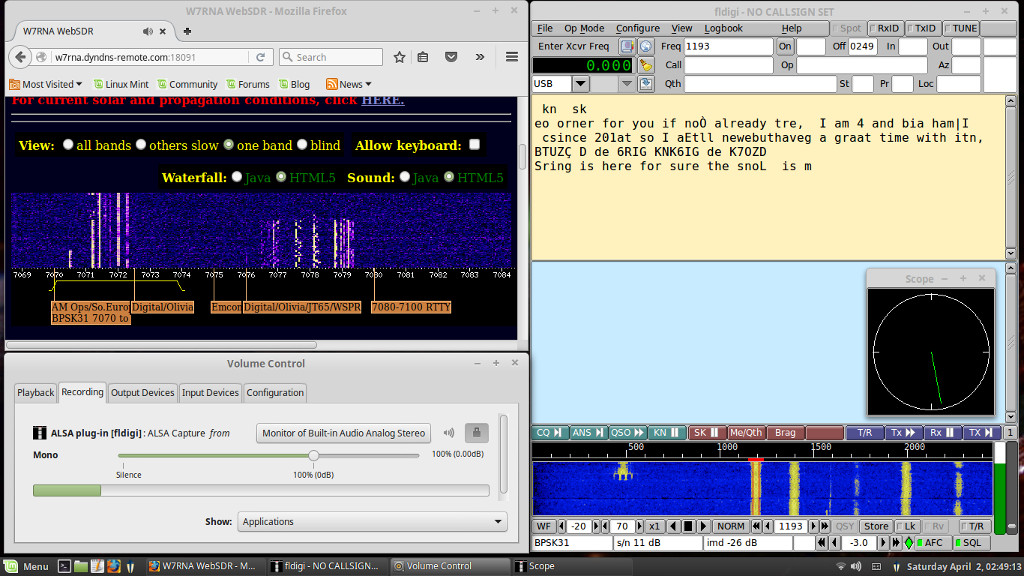
Task: Mute the W7RNA WebSDR tab audio
Action: [x=148, y=31]
